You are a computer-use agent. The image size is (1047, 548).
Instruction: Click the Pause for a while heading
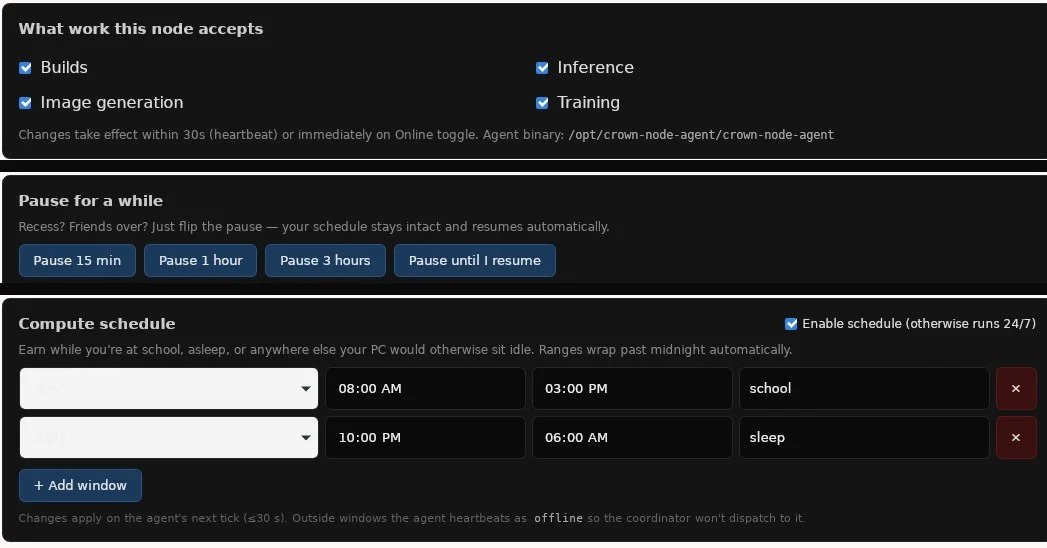coord(91,201)
